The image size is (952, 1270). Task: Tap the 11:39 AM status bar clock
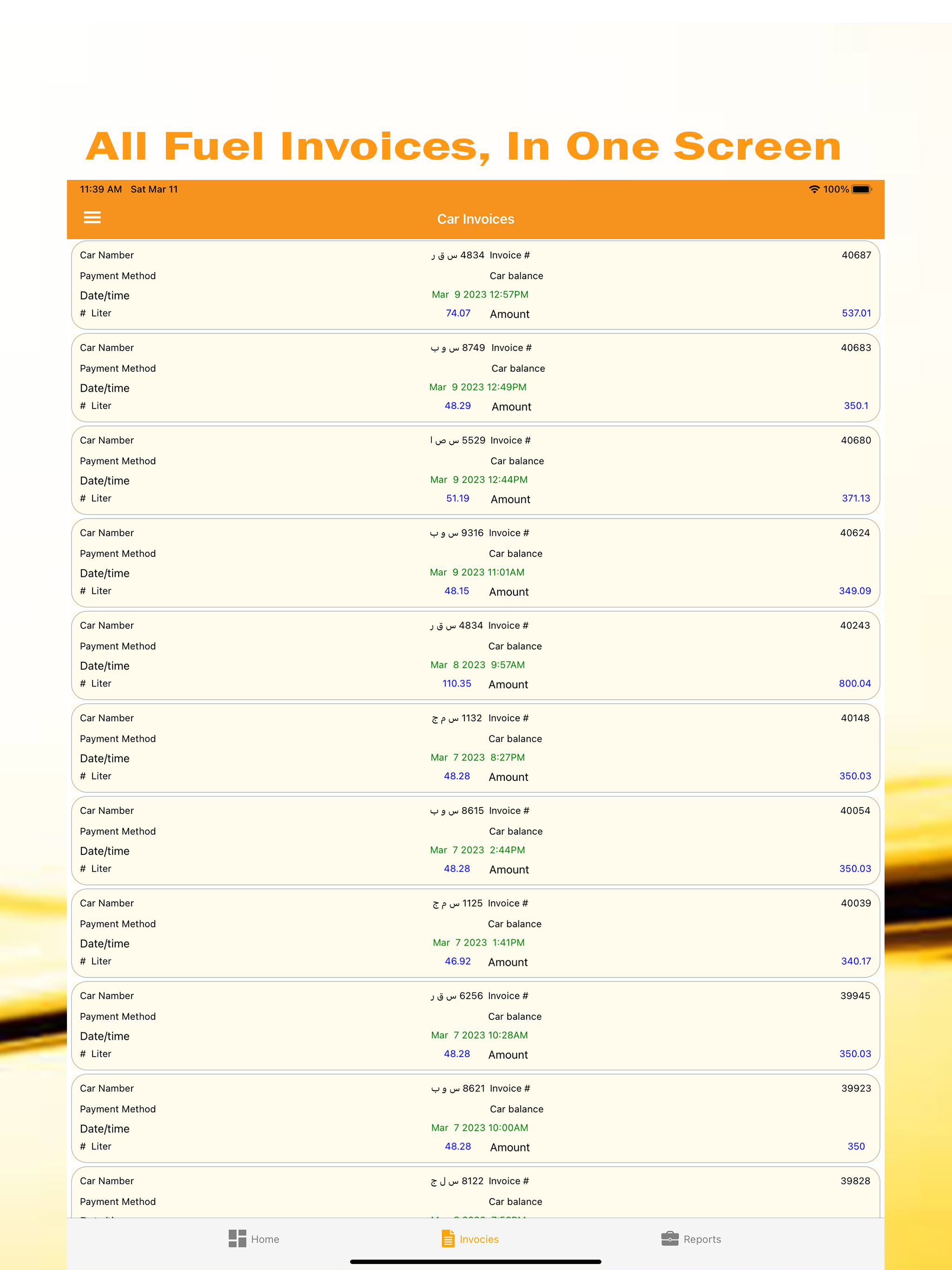[x=100, y=189]
